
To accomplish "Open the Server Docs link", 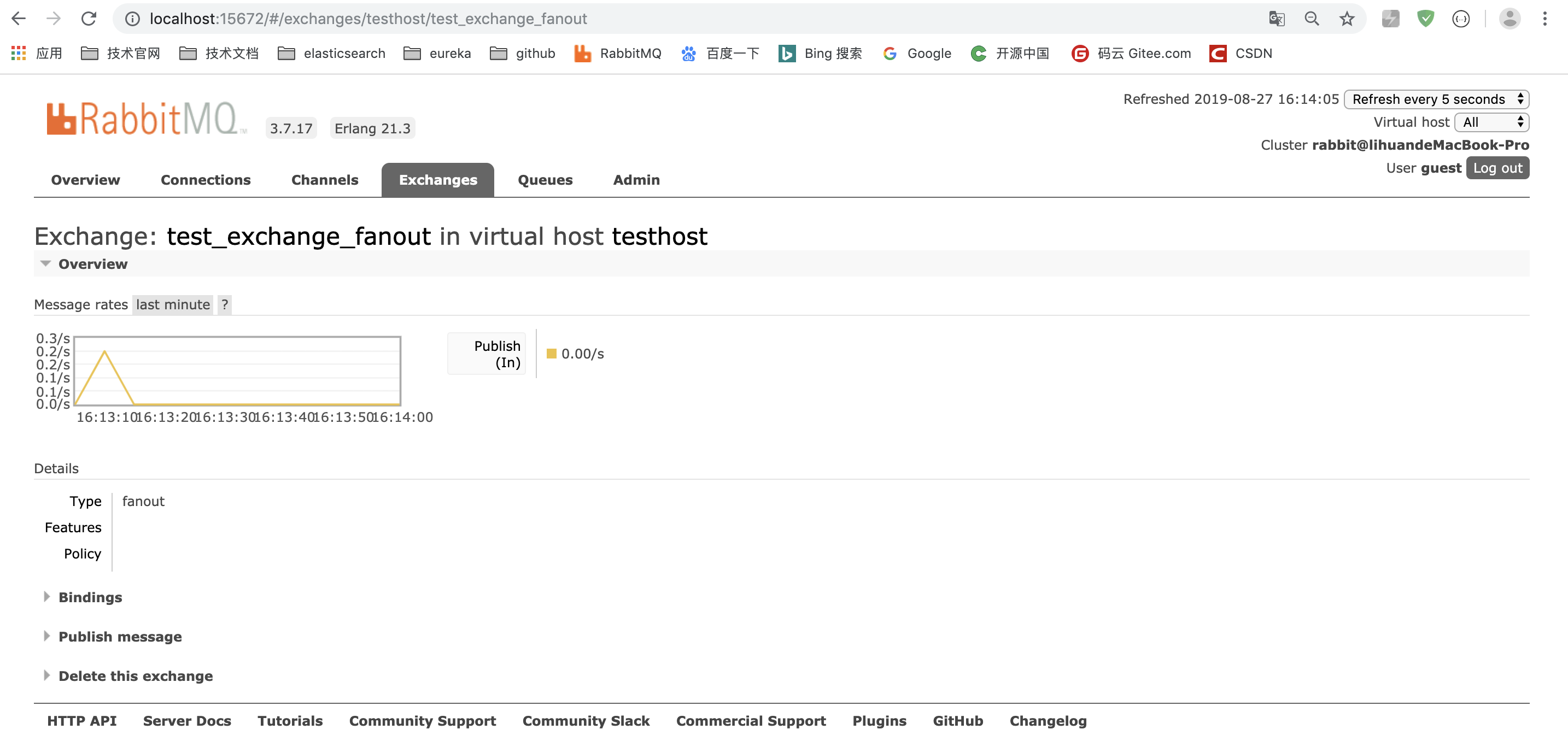I will tap(187, 721).
